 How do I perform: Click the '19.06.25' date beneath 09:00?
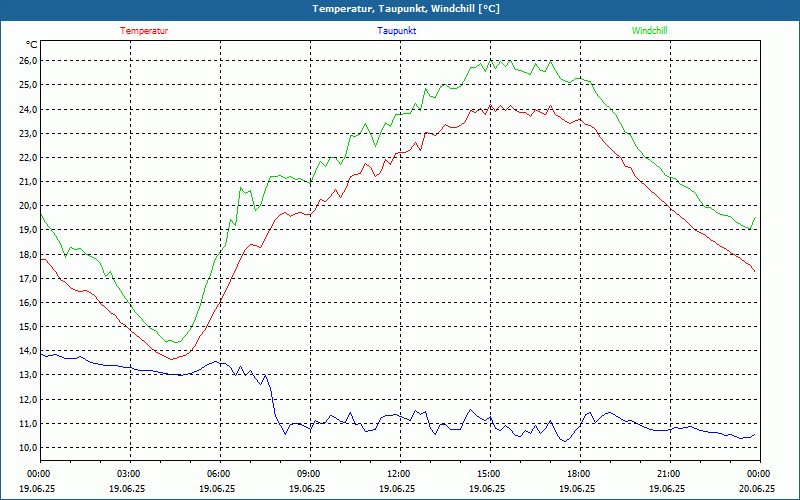click(x=308, y=488)
